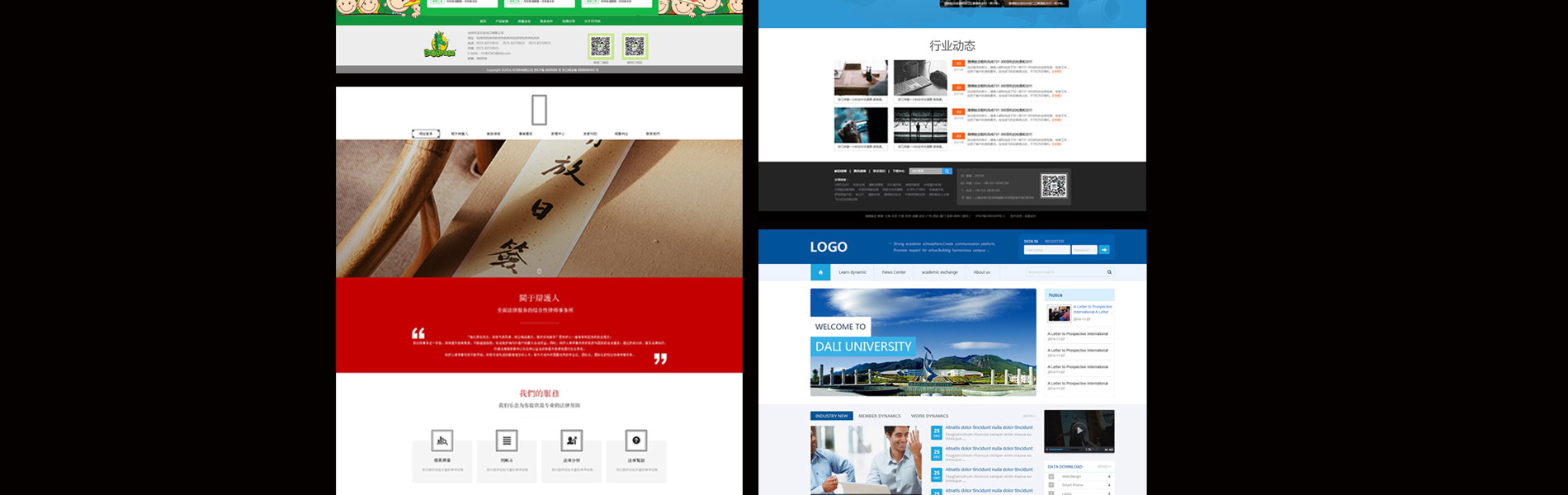
Task: Open the academic exchange menu item
Action: point(940,272)
